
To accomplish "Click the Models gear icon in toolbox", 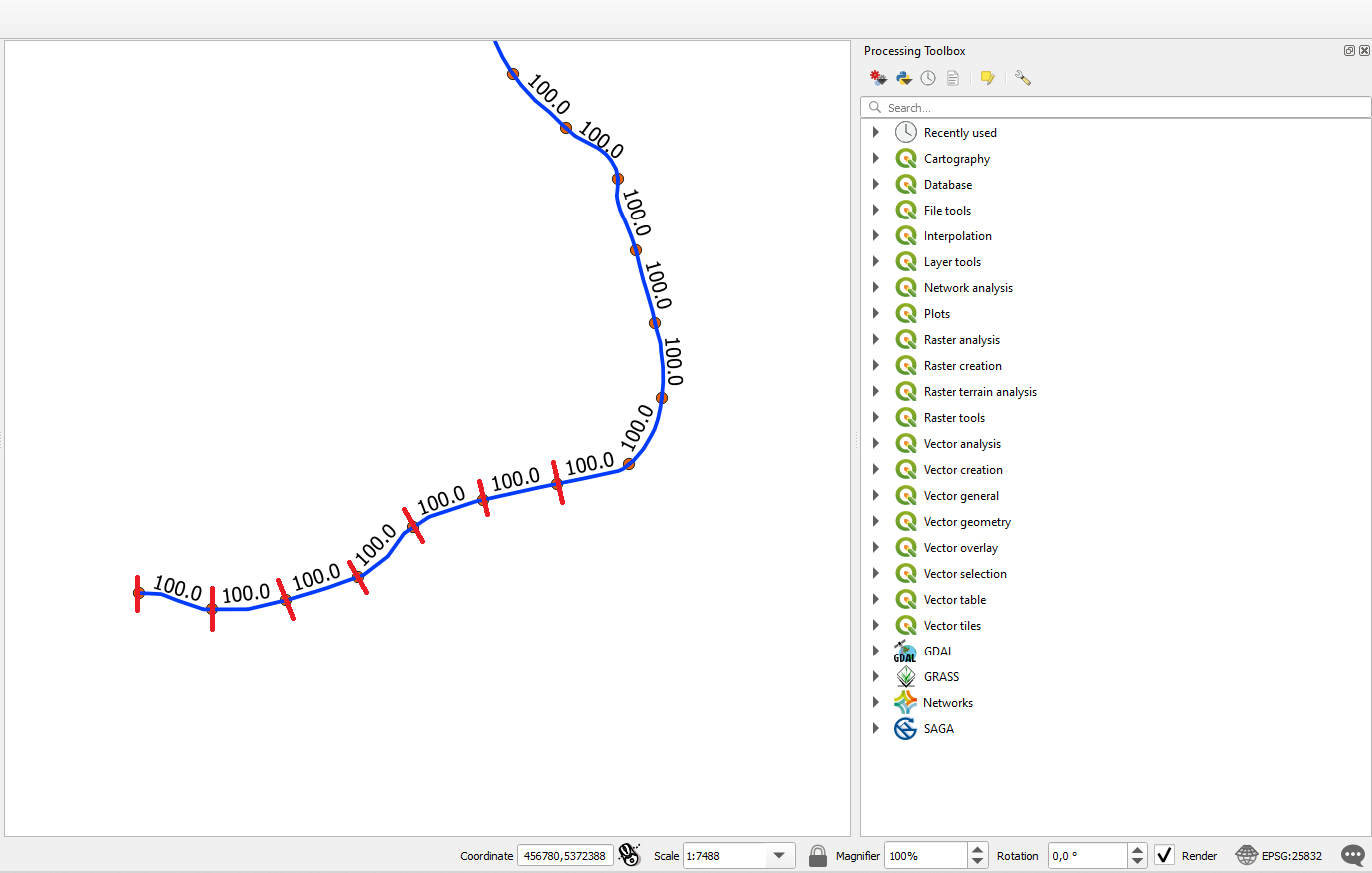I will pos(878,78).
